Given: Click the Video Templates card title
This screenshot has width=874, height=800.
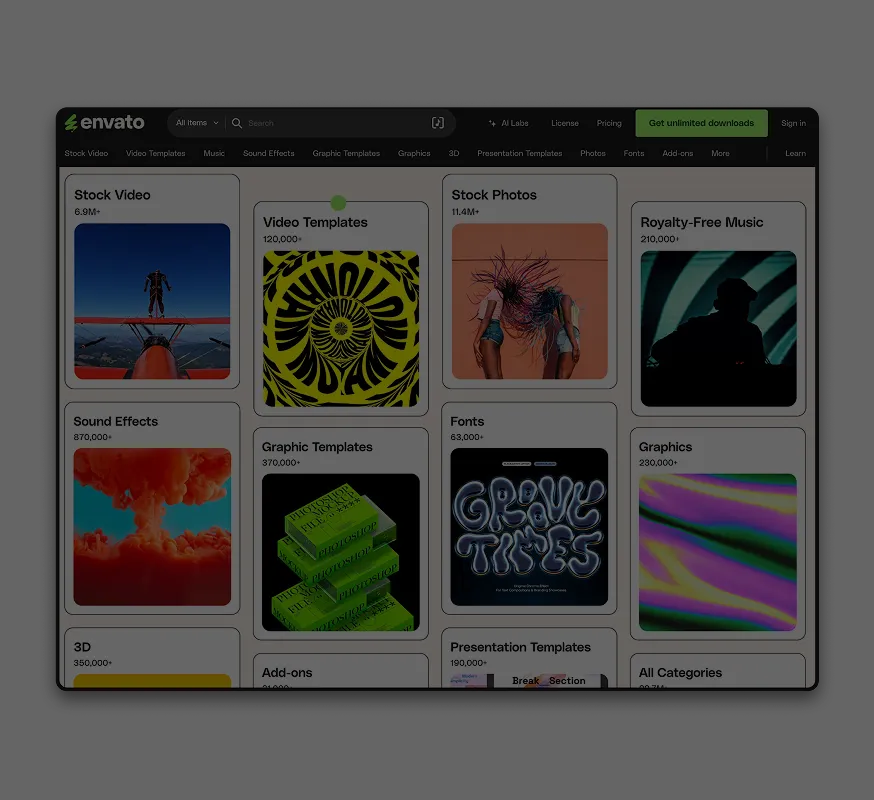Looking at the screenshot, I should (315, 222).
